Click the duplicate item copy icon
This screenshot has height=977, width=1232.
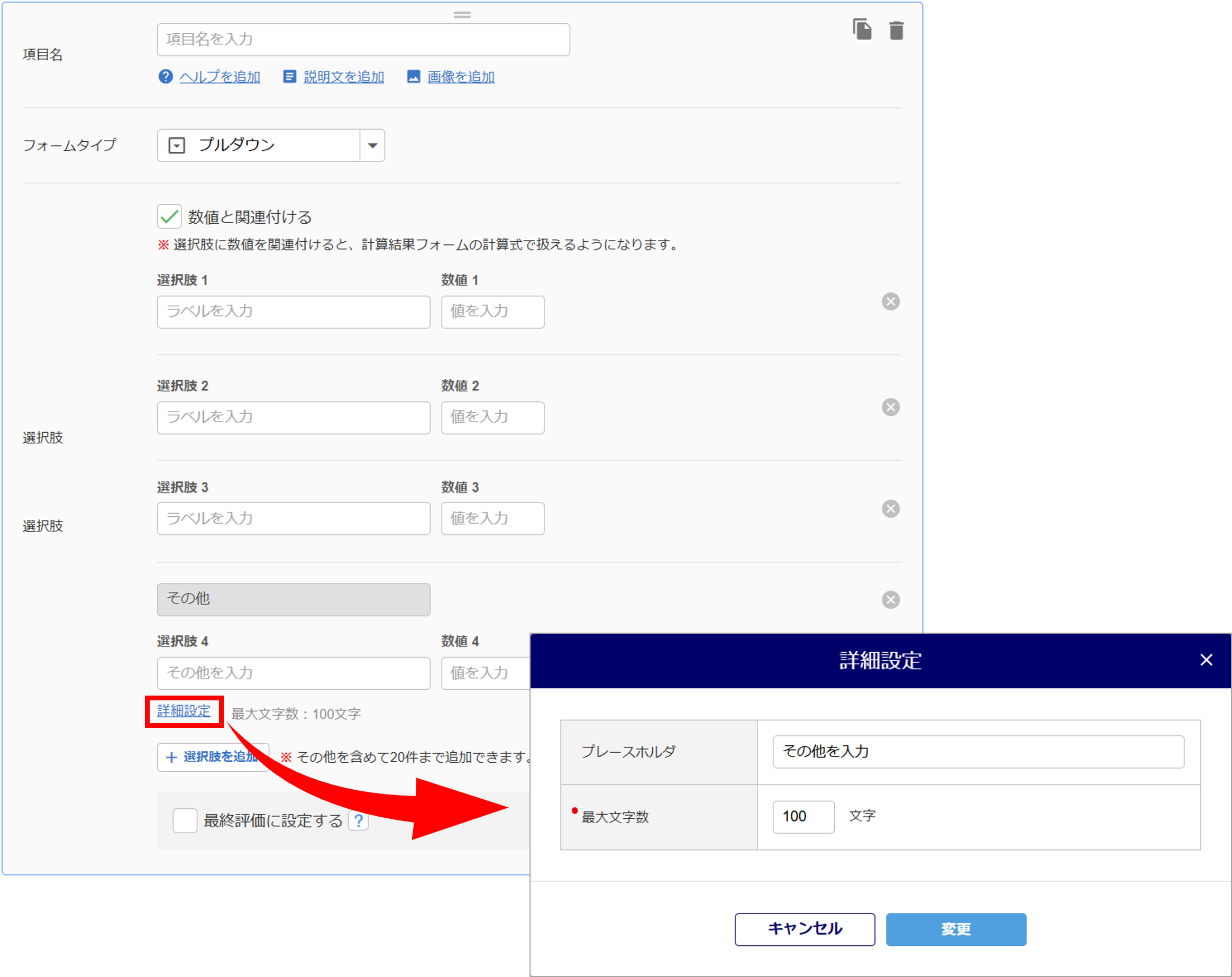[x=862, y=30]
